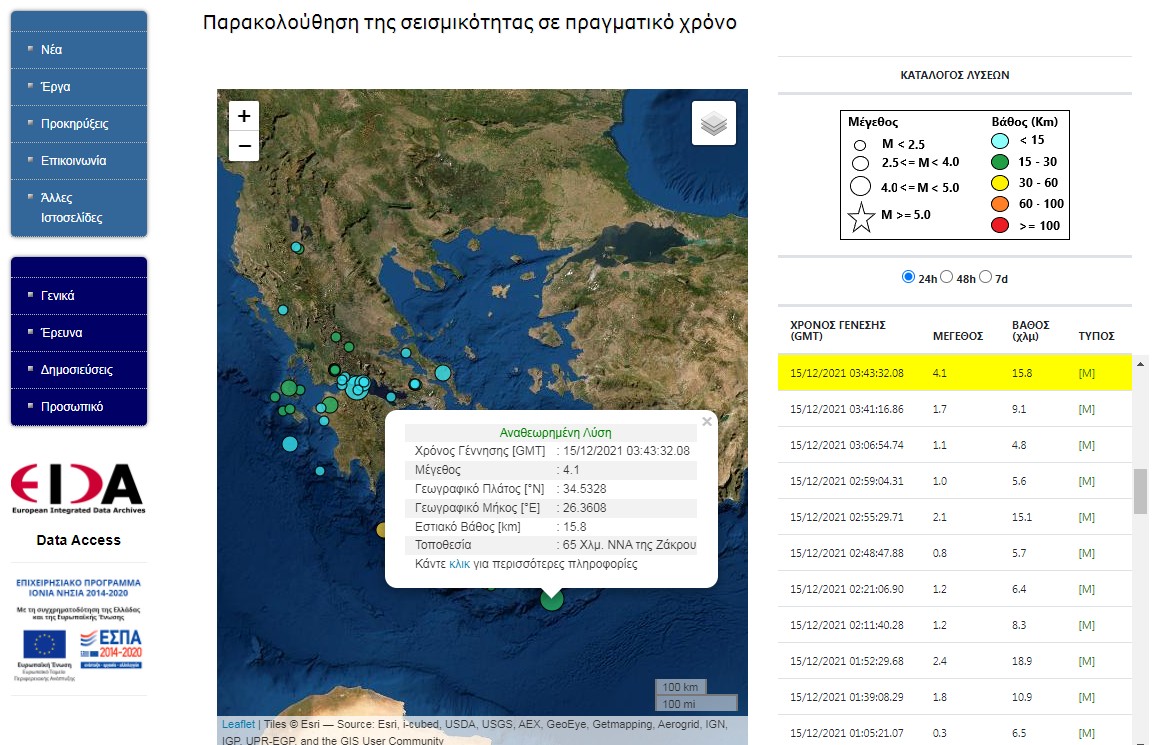Click the European Union flag logo
Screen dimensions: 1167x745
coord(44,643)
